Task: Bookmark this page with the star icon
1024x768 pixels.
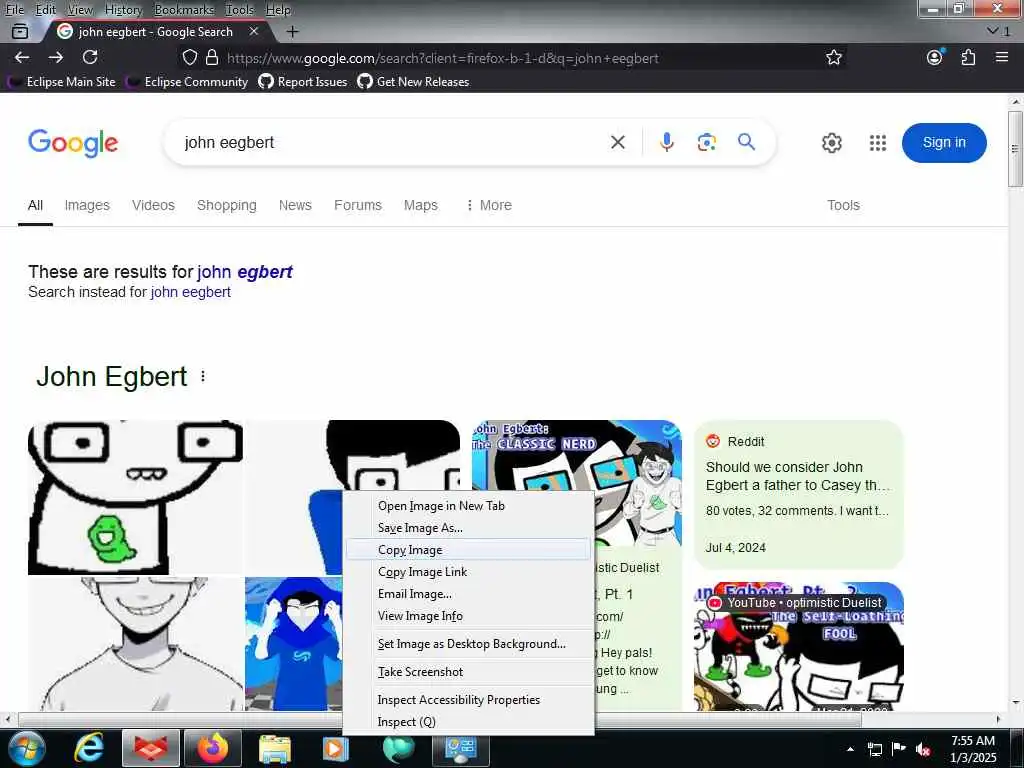Action: pos(833,57)
